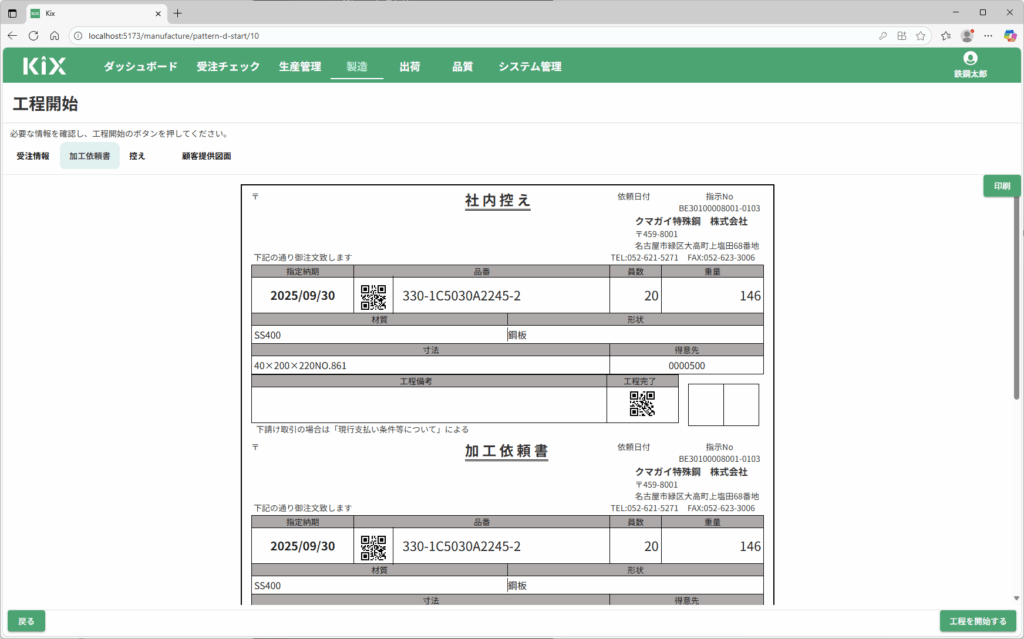Go to the ダッシュボード menu
This screenshot has width=1024, height=639.
[140, 67]
